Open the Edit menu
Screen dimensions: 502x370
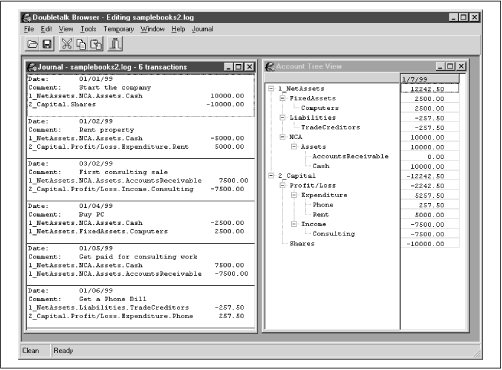[x=46, y=29]
